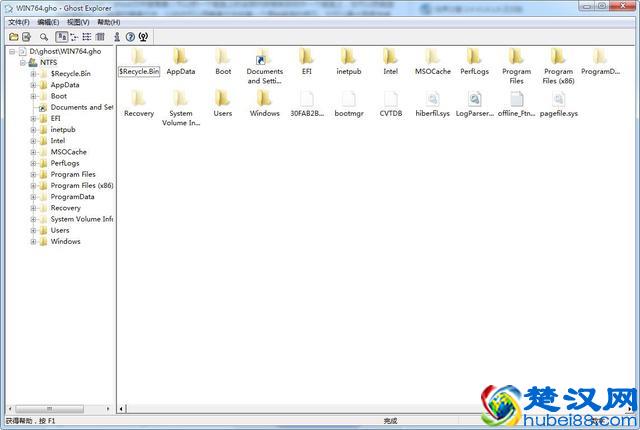Screen dimensions: 640x430
Task: Open the hiberfil.sys file icon
Action: pos(432,100)
